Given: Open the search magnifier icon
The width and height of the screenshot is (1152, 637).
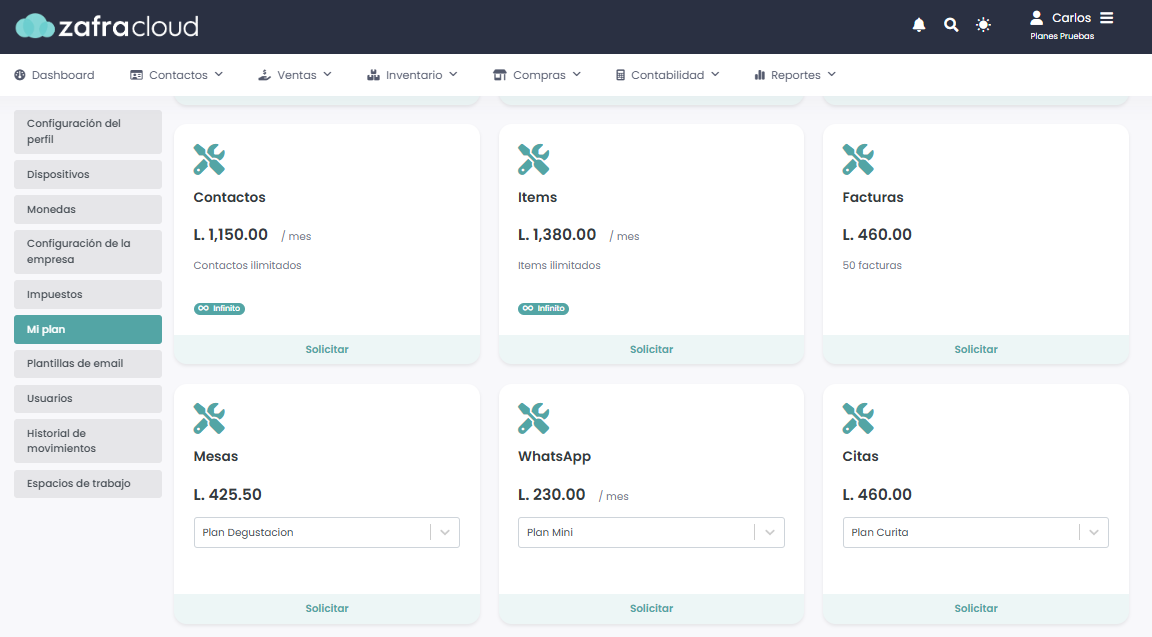Looking at the screenshot, I should (951, 25).
